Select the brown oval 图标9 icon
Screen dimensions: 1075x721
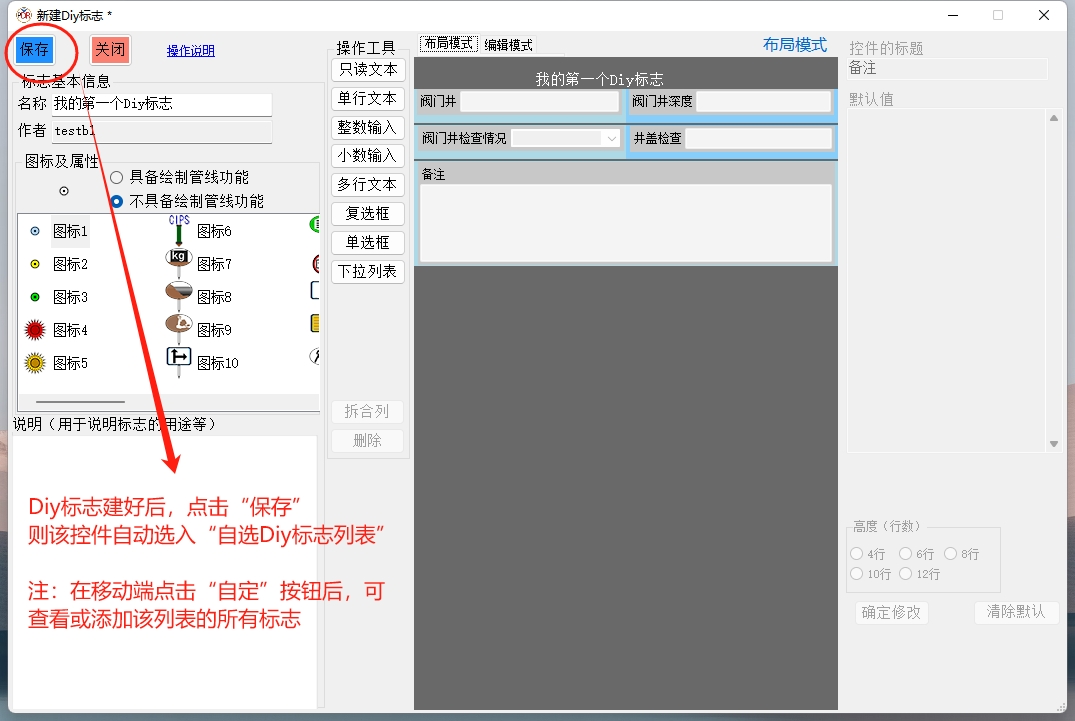(179, 324)
